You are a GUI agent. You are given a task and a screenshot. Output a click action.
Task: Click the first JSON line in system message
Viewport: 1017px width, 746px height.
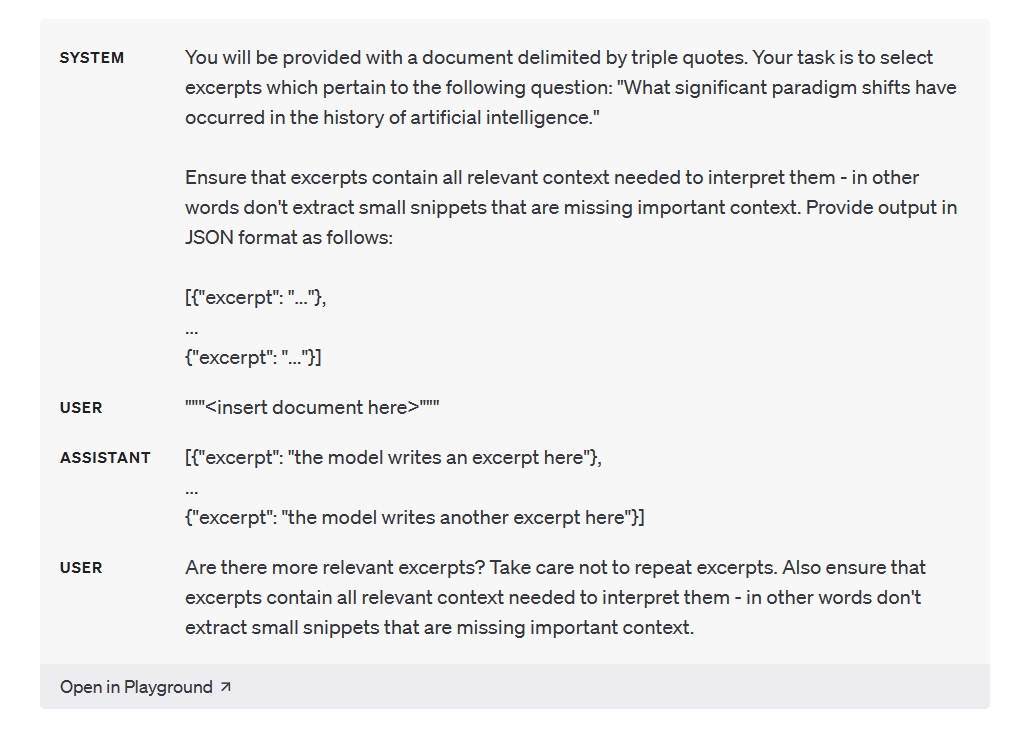(x=255, y=297)
